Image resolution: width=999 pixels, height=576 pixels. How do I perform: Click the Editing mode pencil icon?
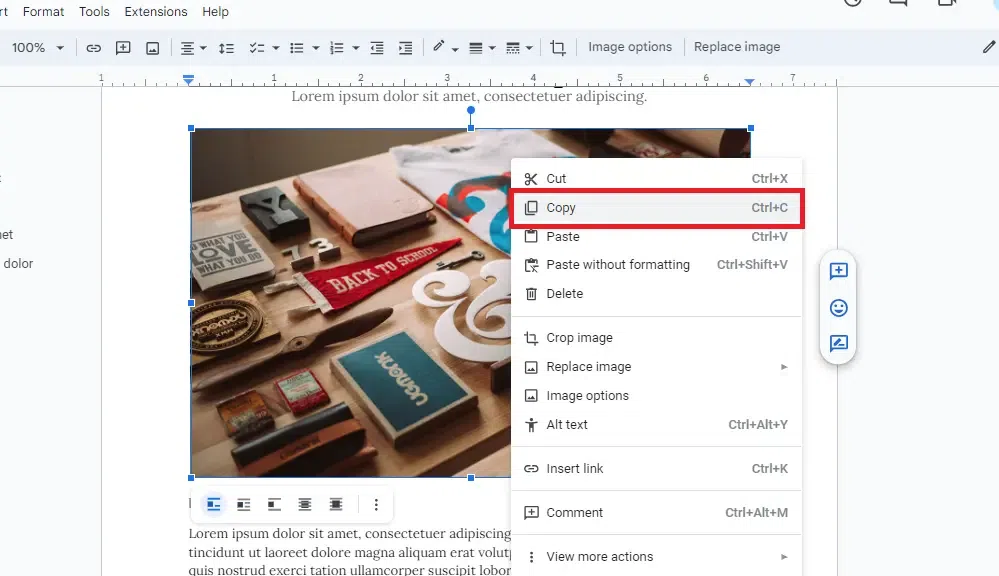(x=988, y=47)
